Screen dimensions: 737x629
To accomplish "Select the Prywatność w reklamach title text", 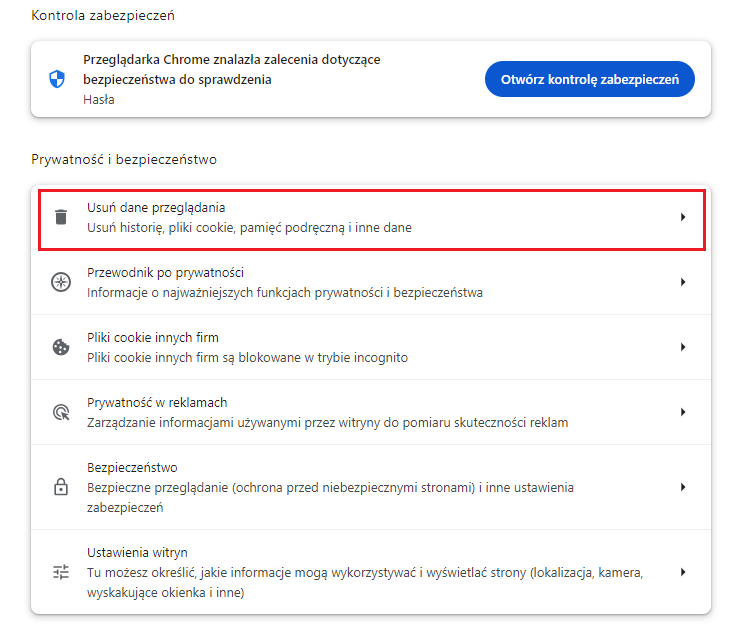I will click(x=158, y=402).
